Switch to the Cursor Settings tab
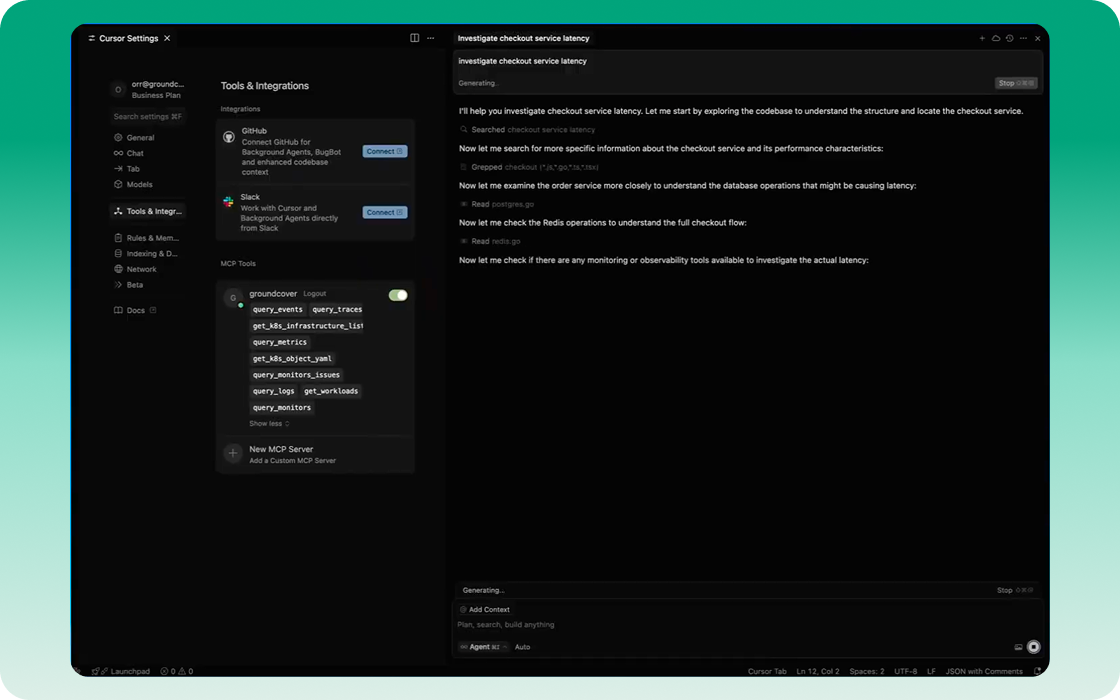1120x700 pixels. click(129, 39)
